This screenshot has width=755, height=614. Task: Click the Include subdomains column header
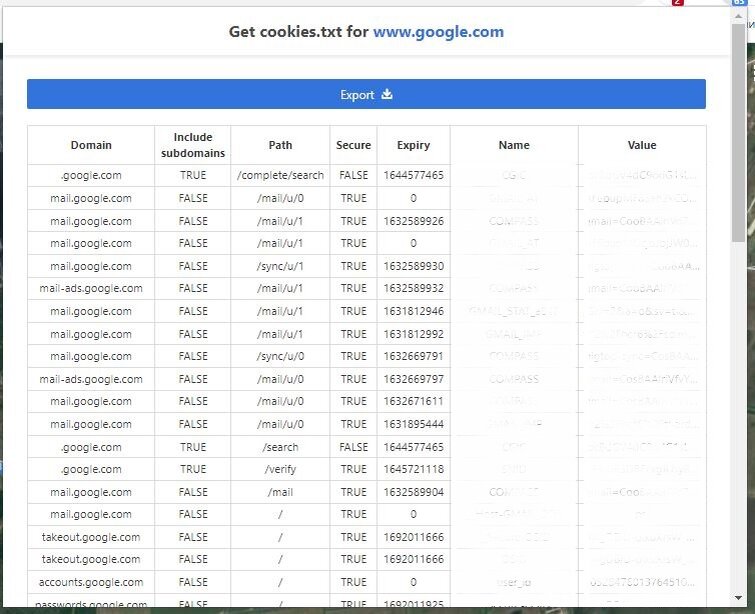pos(193,145)
